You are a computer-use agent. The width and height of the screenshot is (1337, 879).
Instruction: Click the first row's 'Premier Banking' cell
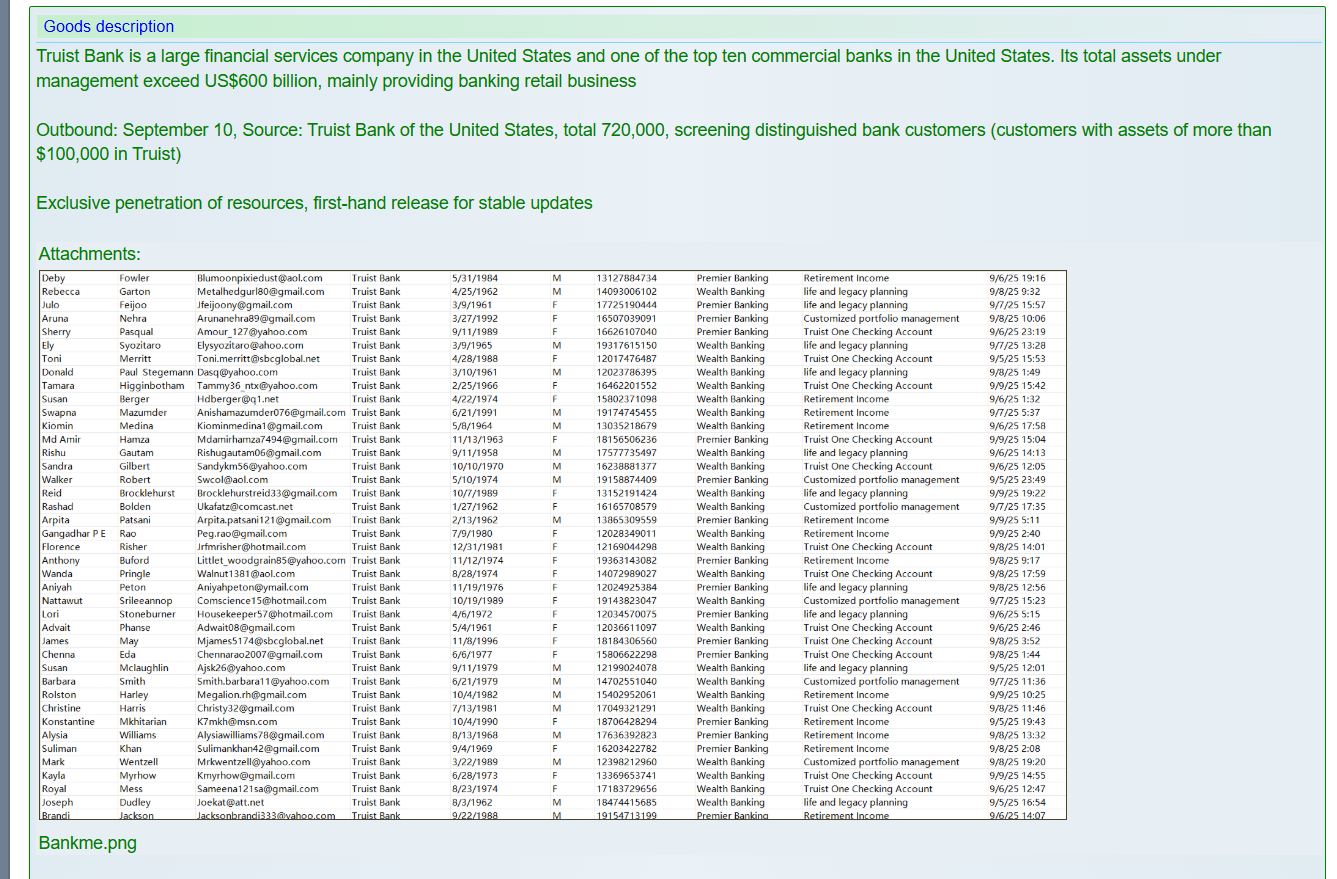[732, 278]
